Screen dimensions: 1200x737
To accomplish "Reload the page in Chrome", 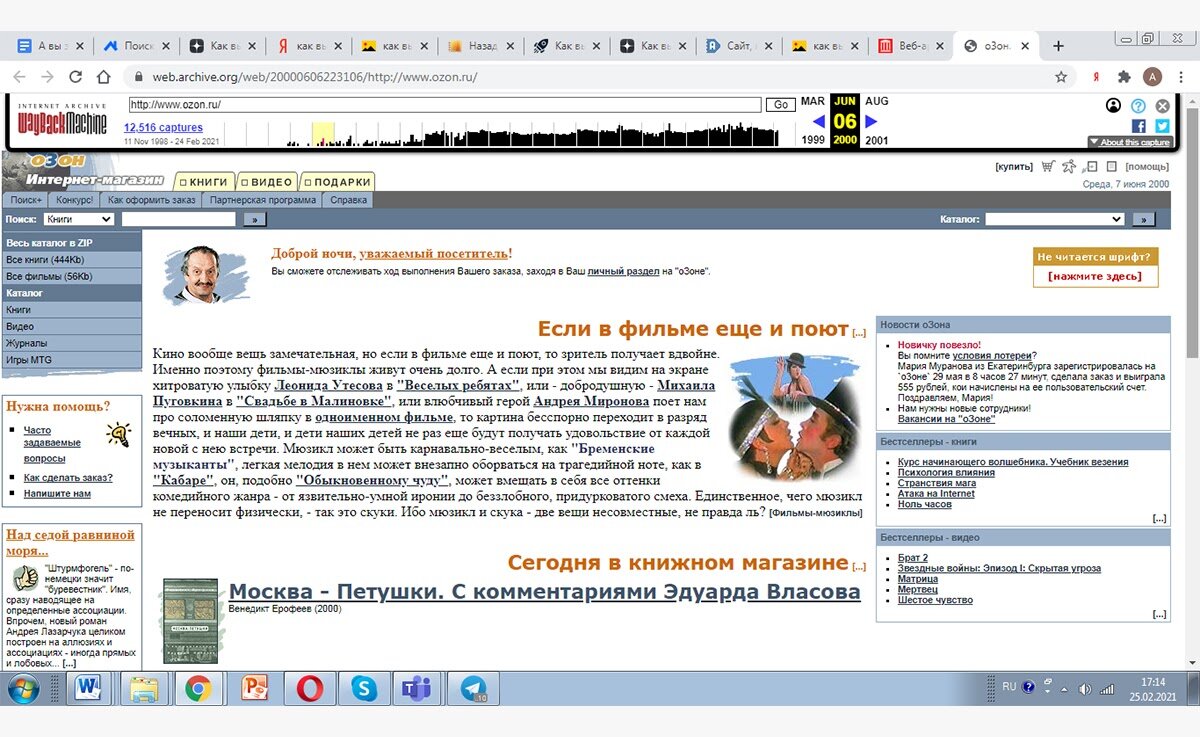I will (x=75, y=77).
